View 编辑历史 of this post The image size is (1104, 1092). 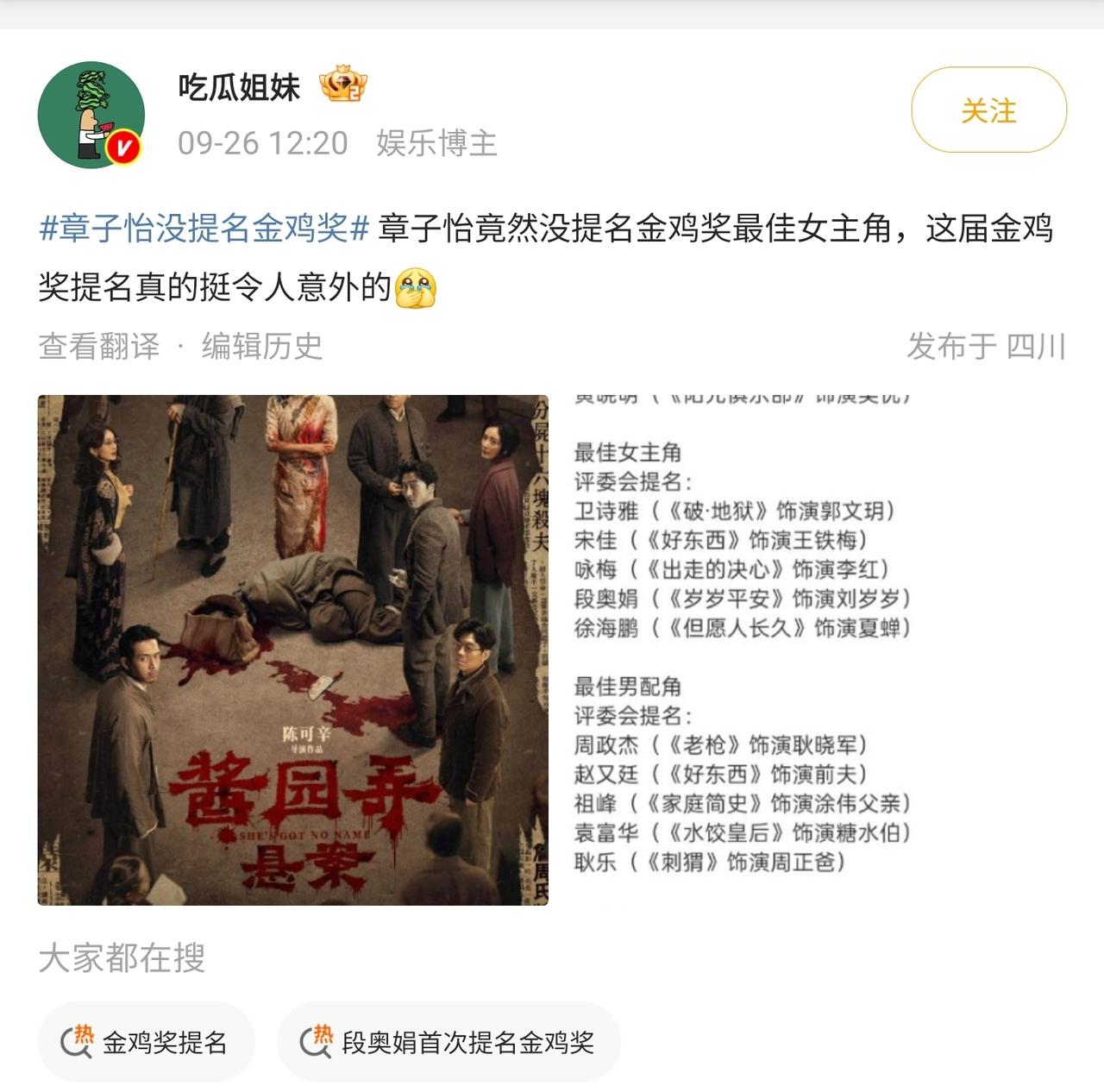pyautogui.click(x=262, y=346)
